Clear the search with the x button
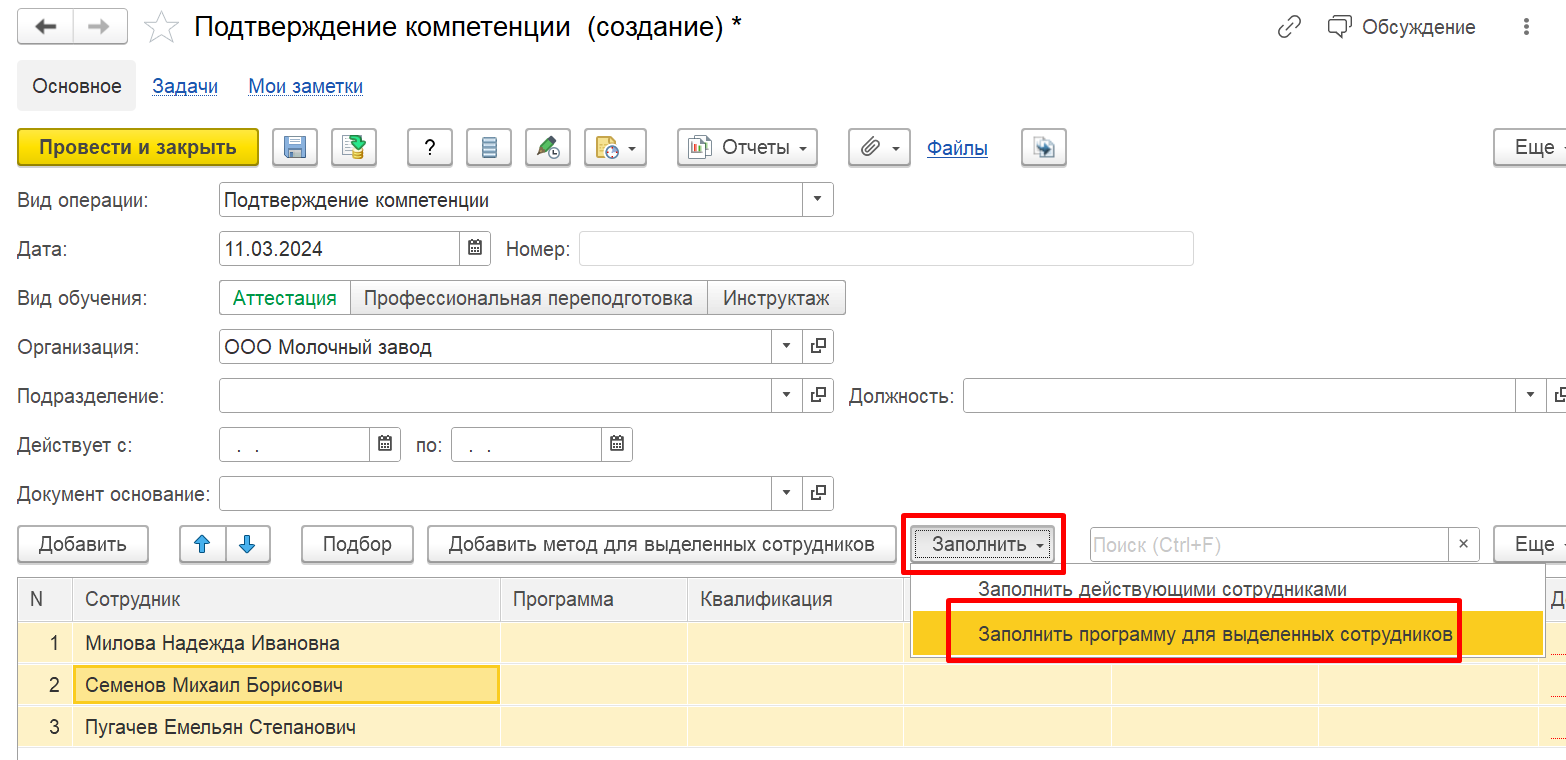This screenshot has height=760, width=1566. click(x=1463, y=545)
